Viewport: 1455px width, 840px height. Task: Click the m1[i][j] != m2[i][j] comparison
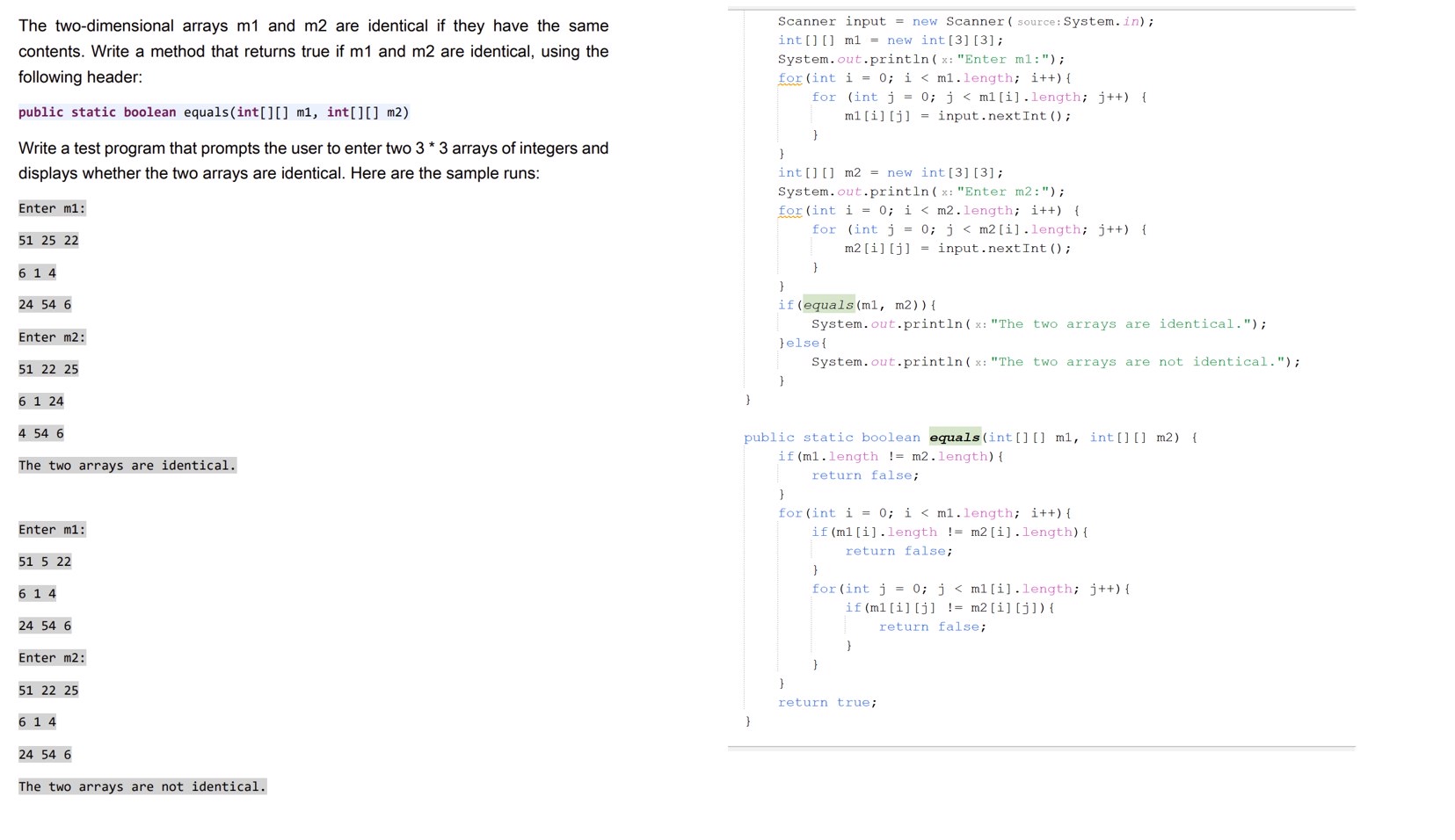(x=948, y=607)
